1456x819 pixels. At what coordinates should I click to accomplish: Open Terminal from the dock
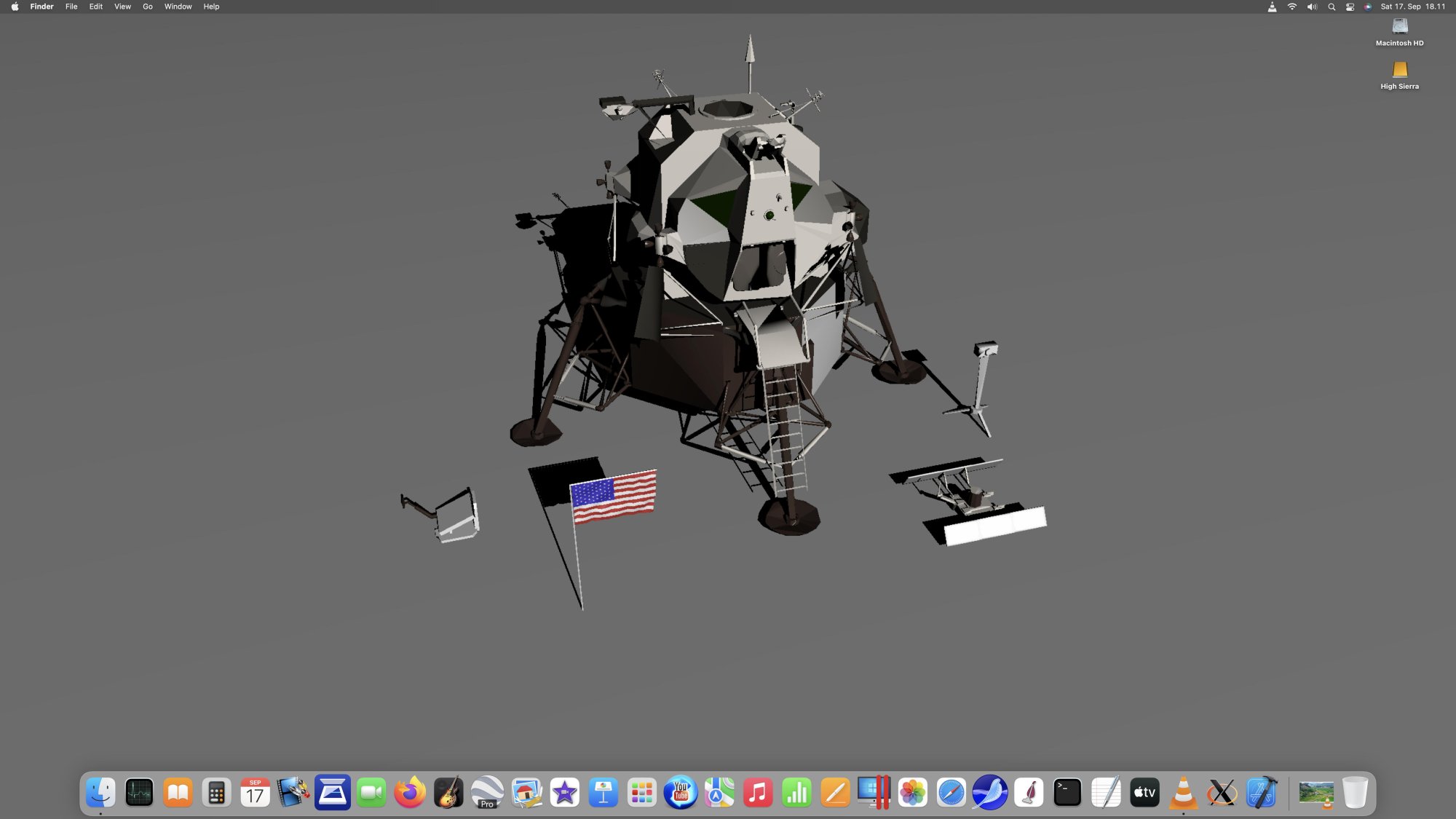coord(1067,793)
